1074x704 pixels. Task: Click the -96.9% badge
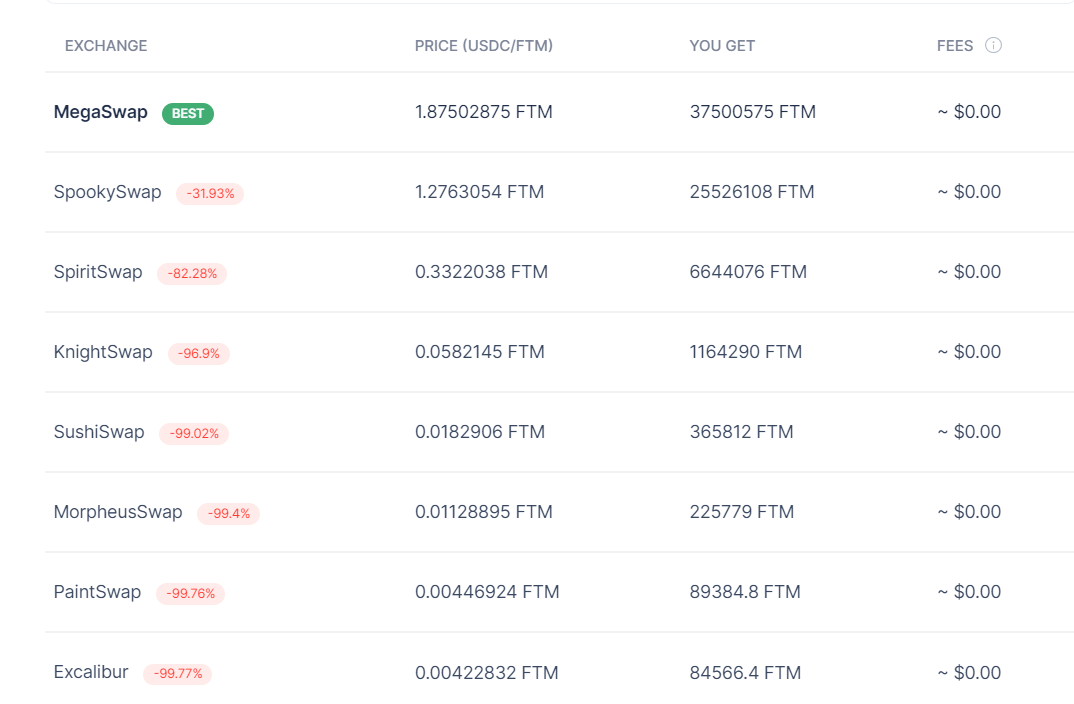[199, 354]
